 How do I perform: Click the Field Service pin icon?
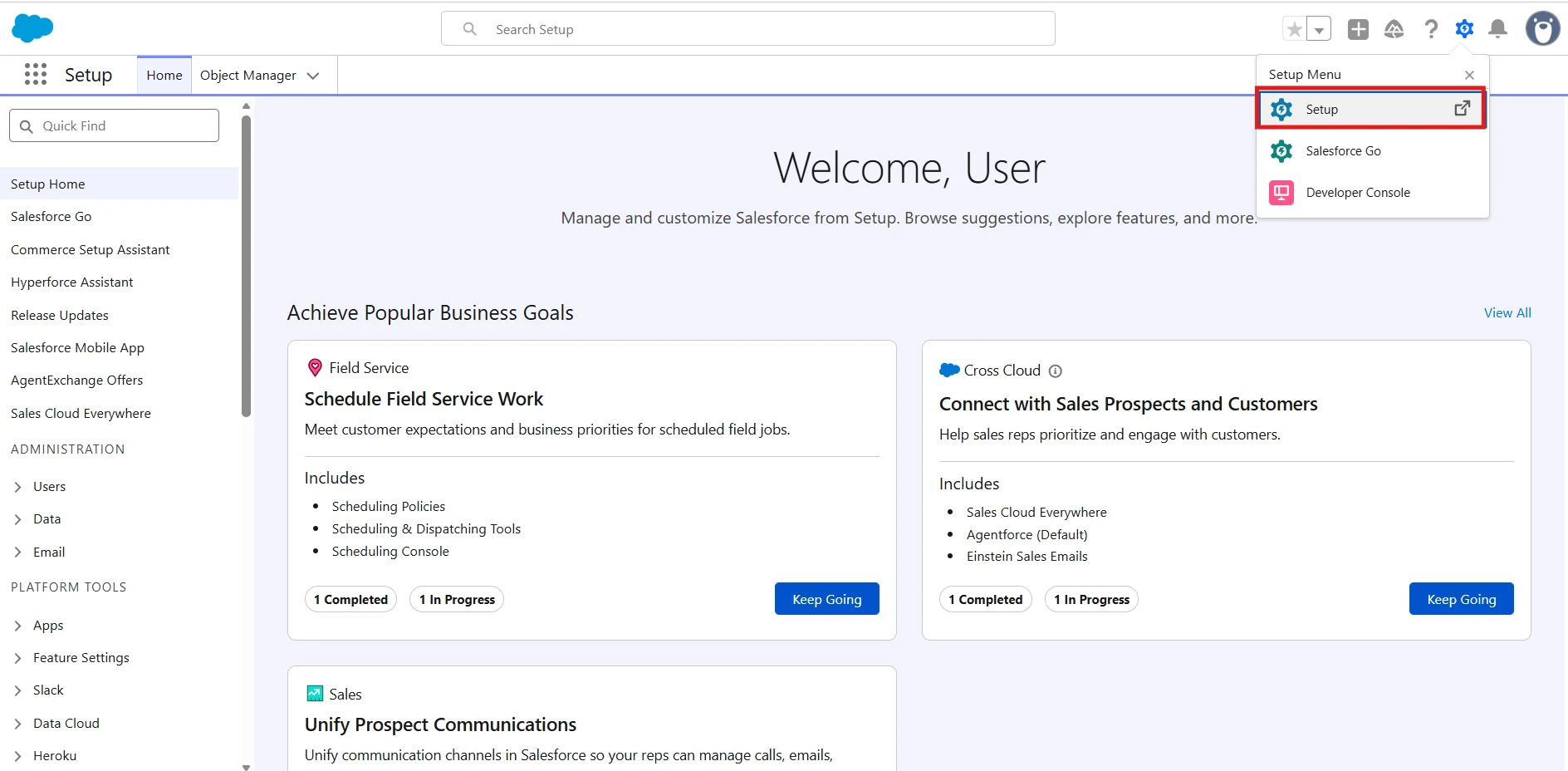[x=315, y=367]
